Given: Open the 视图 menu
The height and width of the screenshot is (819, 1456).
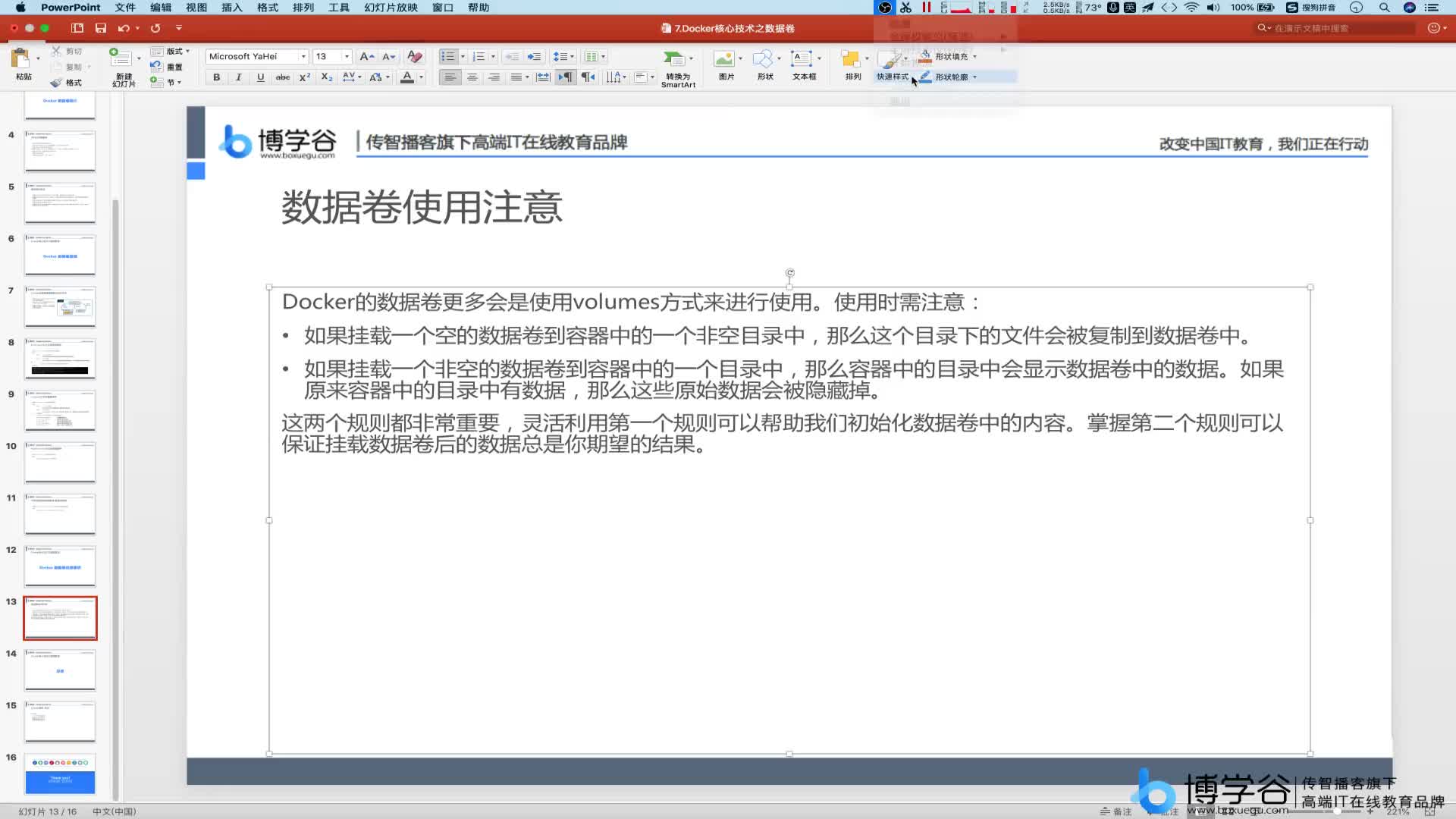Looking at the screenshot, I should pos(196,8).
